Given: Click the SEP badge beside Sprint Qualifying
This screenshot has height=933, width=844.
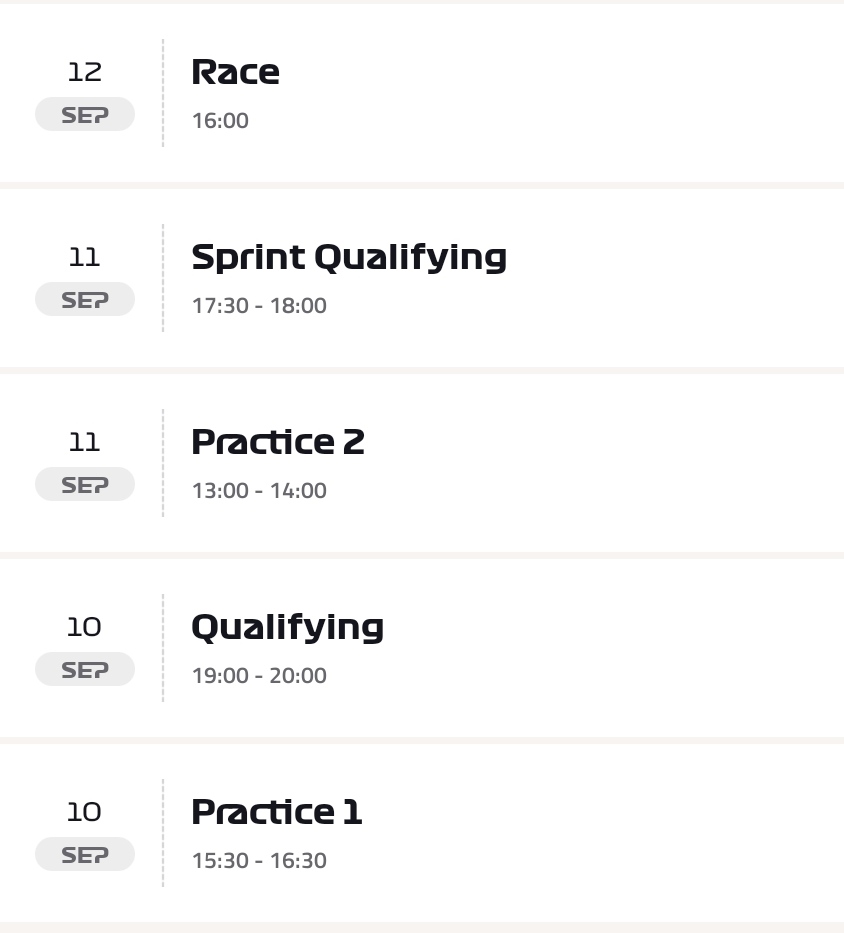Looking at the screenshot, I should (x=85, y=299).
